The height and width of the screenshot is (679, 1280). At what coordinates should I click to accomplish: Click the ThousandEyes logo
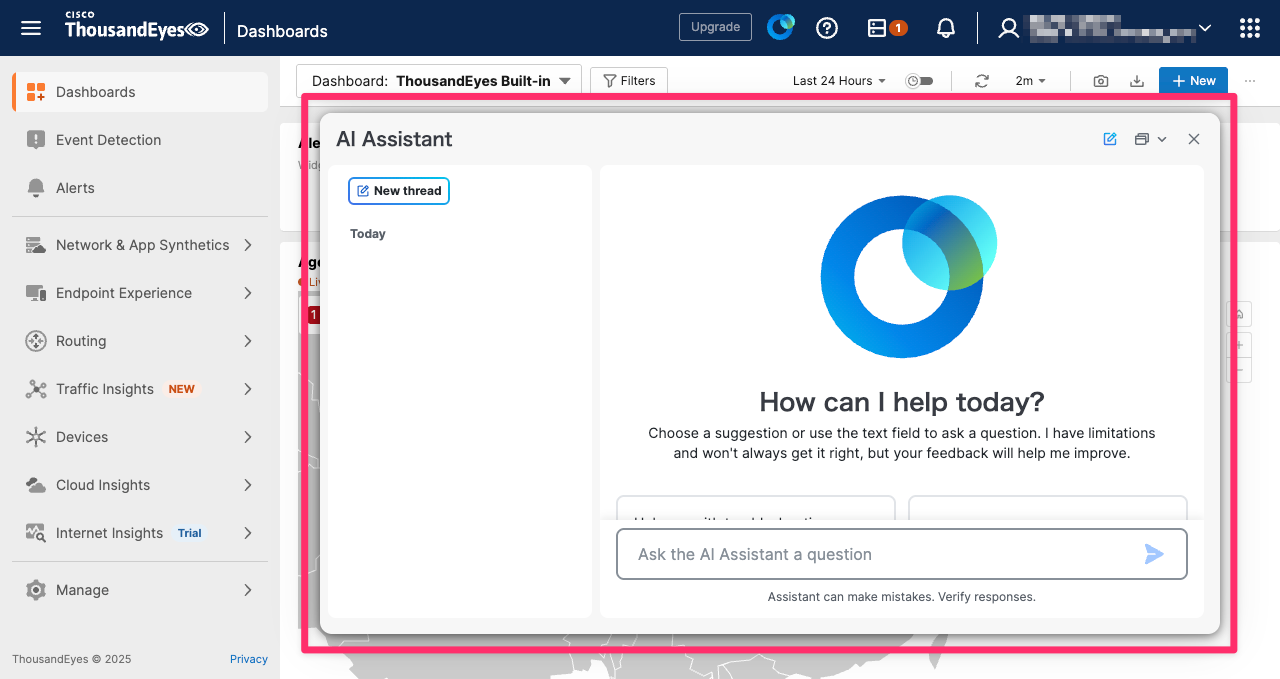pos(137,26)
